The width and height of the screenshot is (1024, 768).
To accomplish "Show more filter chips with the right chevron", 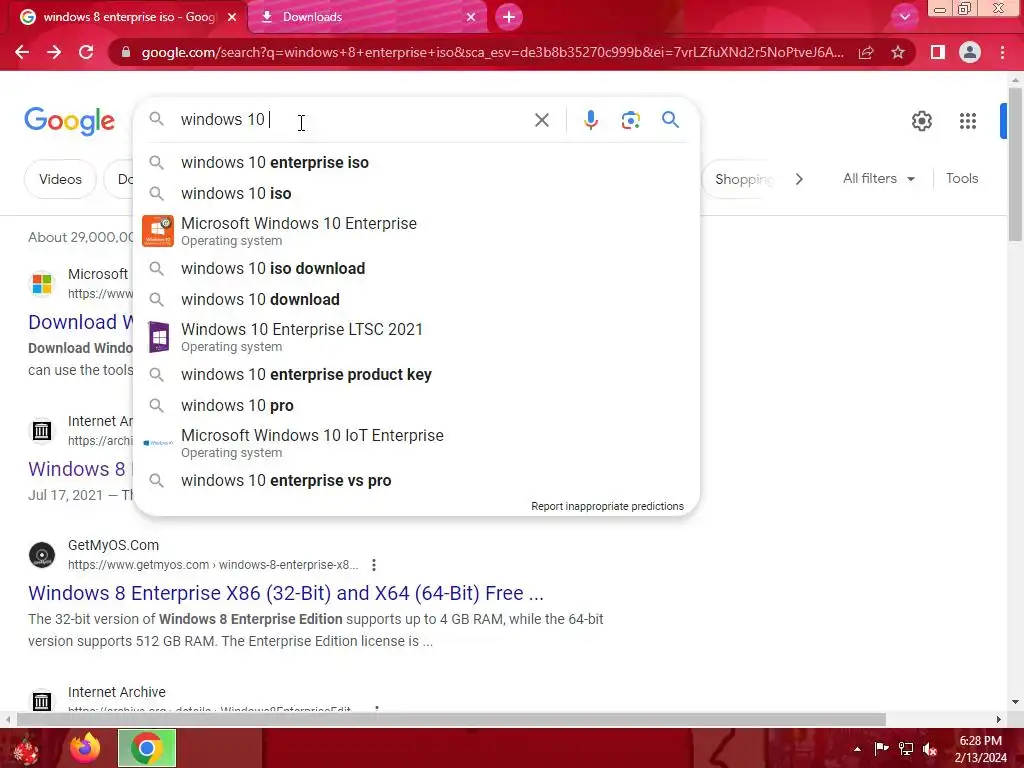I will point(799,179).
